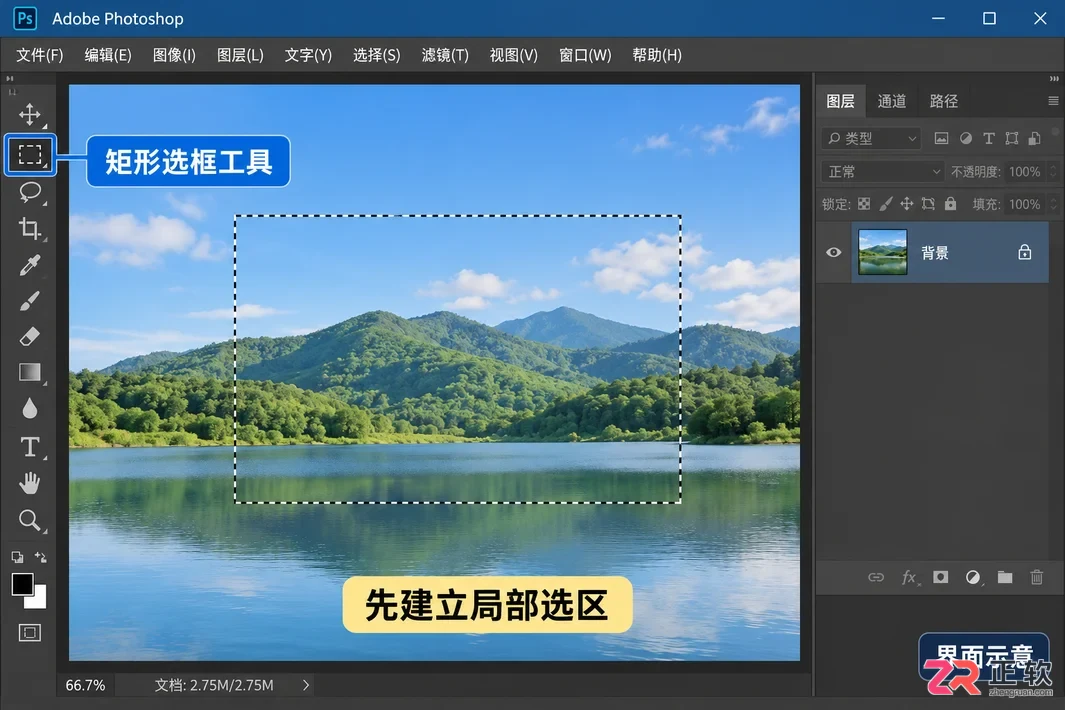The height and width of the screenshot is (710, 1065).
Task: Toggle lock image pixels brush icon
Action: 886,204
